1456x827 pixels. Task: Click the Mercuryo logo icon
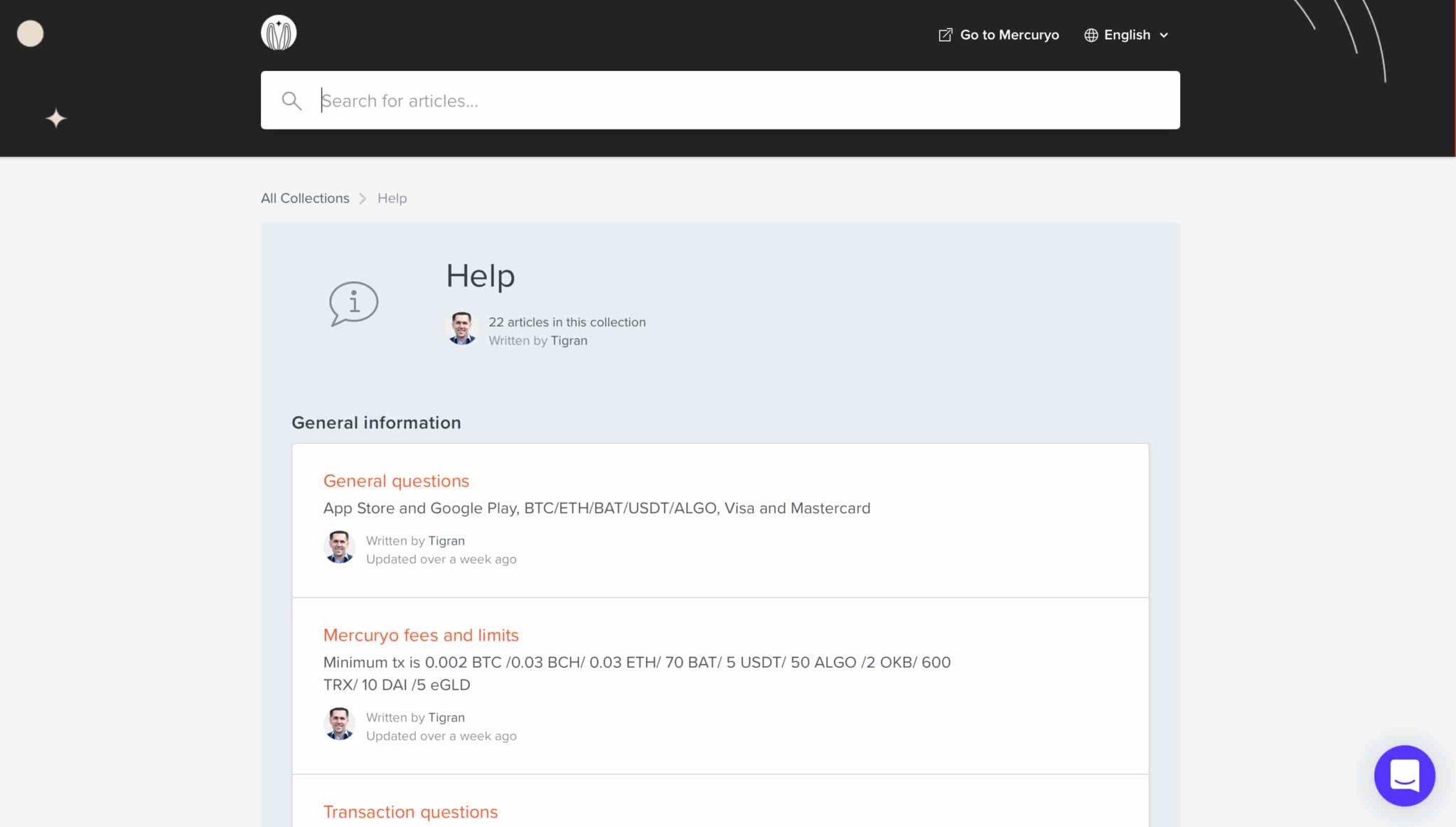coord(278,33)
